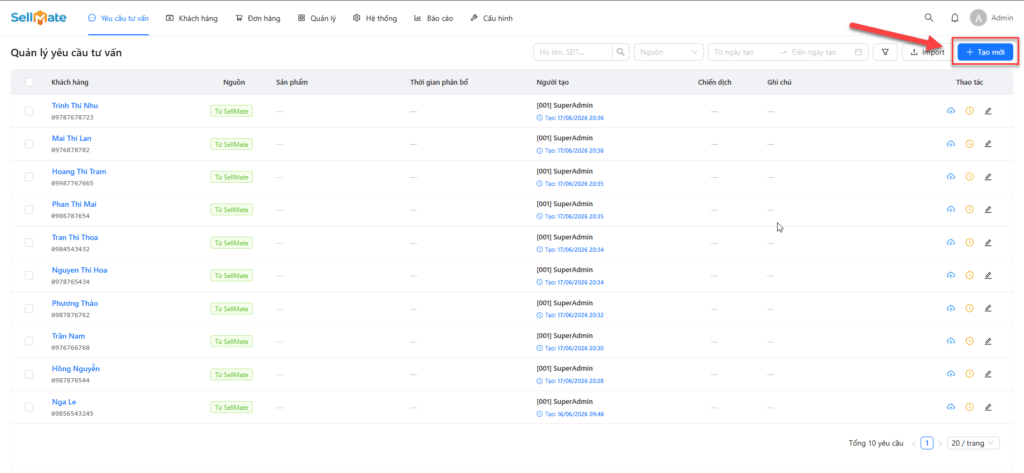Open customer link Trần Nam
This screenshot has width=1024, height=473.
click(x=67, y=336)
